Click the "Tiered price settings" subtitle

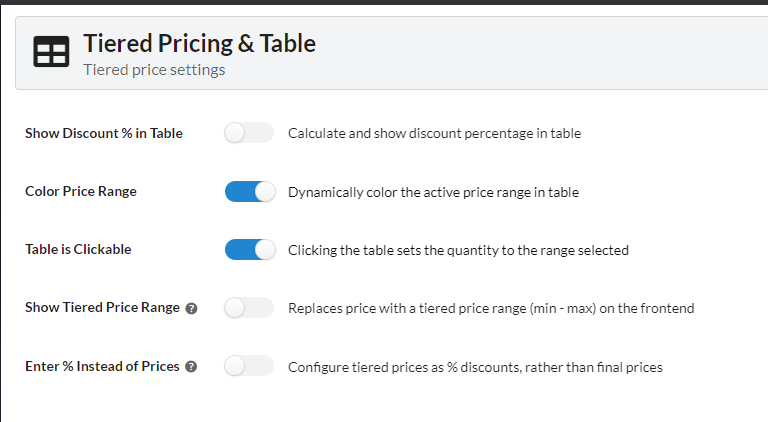coord(154,70)
